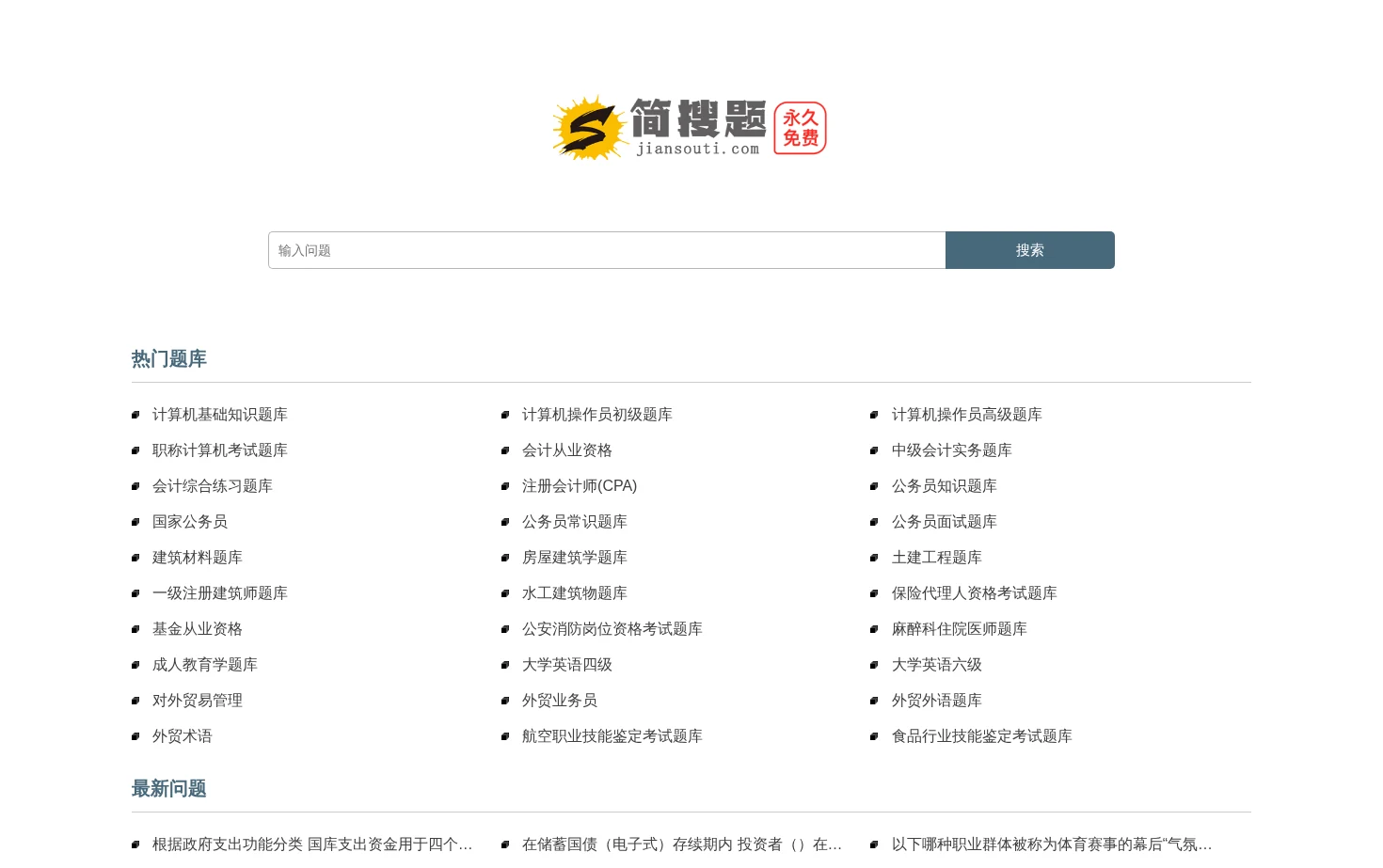Open 公安消防岗位资格考试题库 link
The image size is (1383, 868).
pos(612,629)
